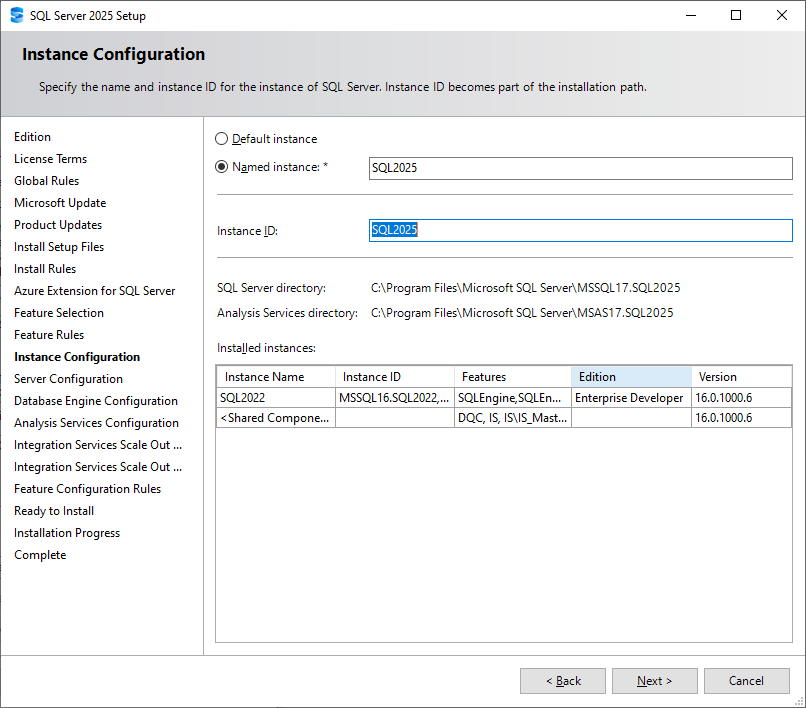Viewport: 806px width, 708px height.
Task: Click the window resize grip corner
Action: pos(799,701)
